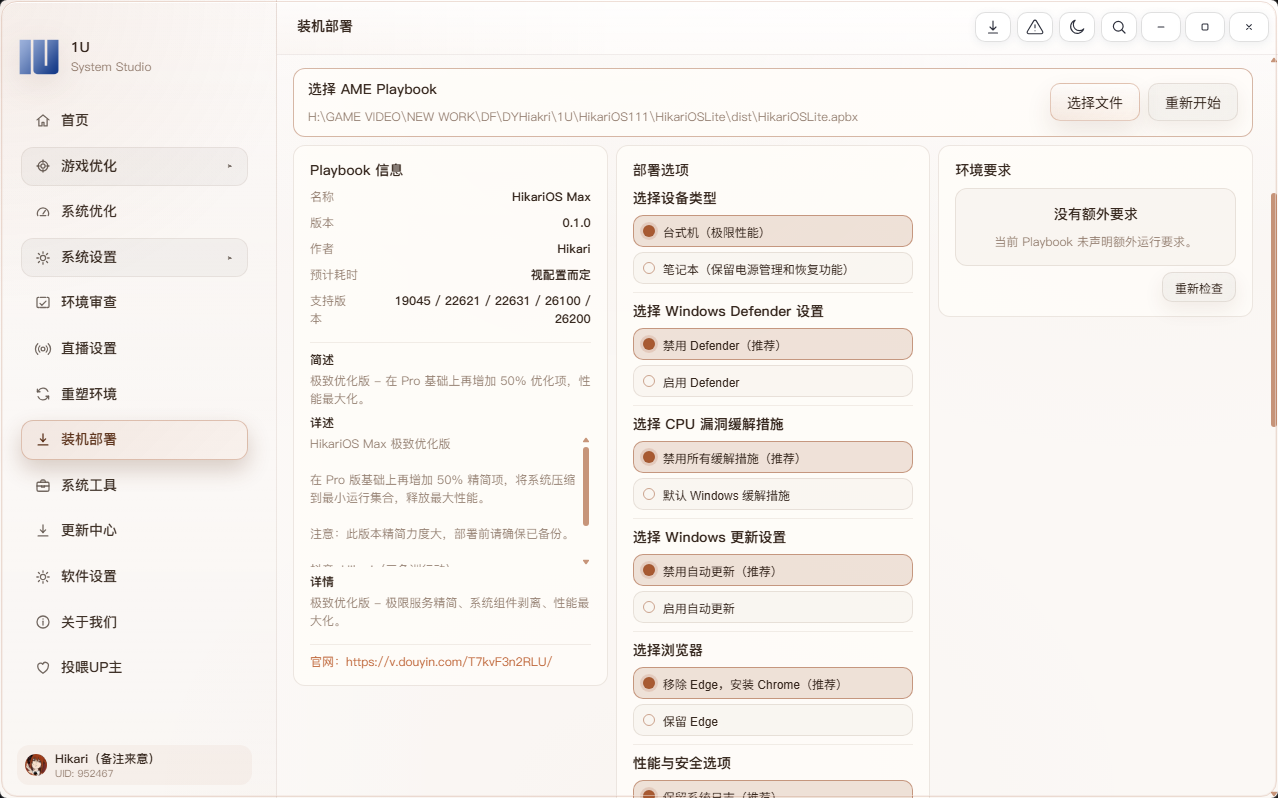Click the main page vertical scrollbar
The image size is (1278, 798).
coord(1273,310)
